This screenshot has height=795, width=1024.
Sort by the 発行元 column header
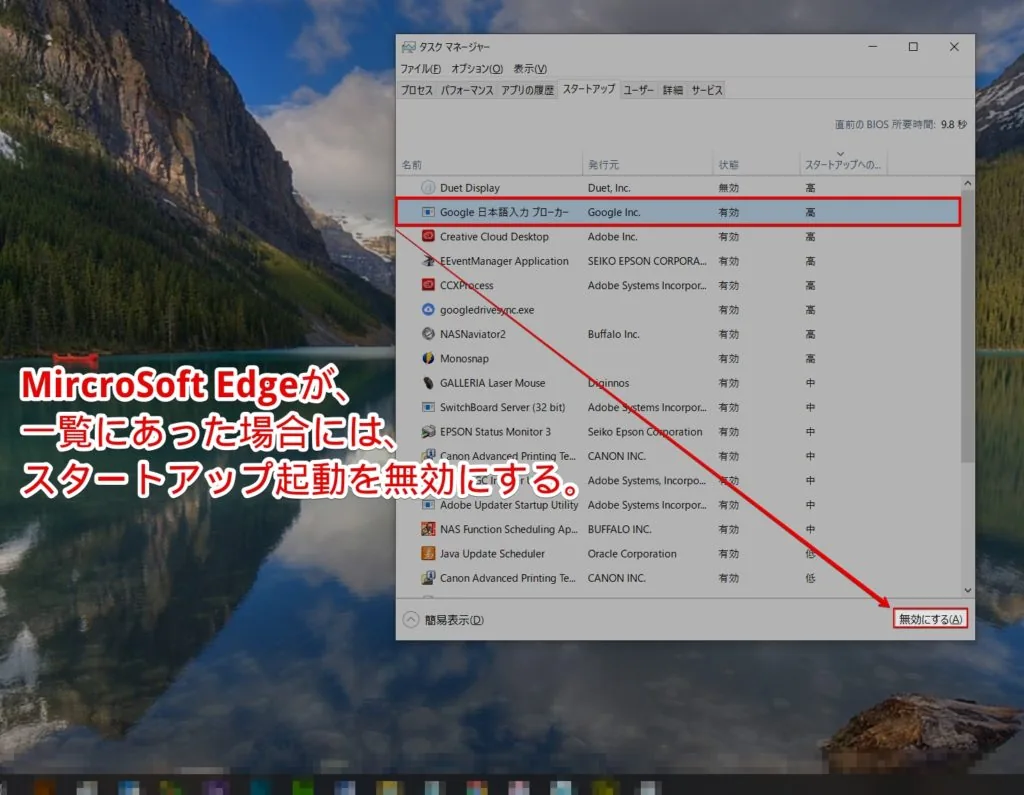pos(647,165)
